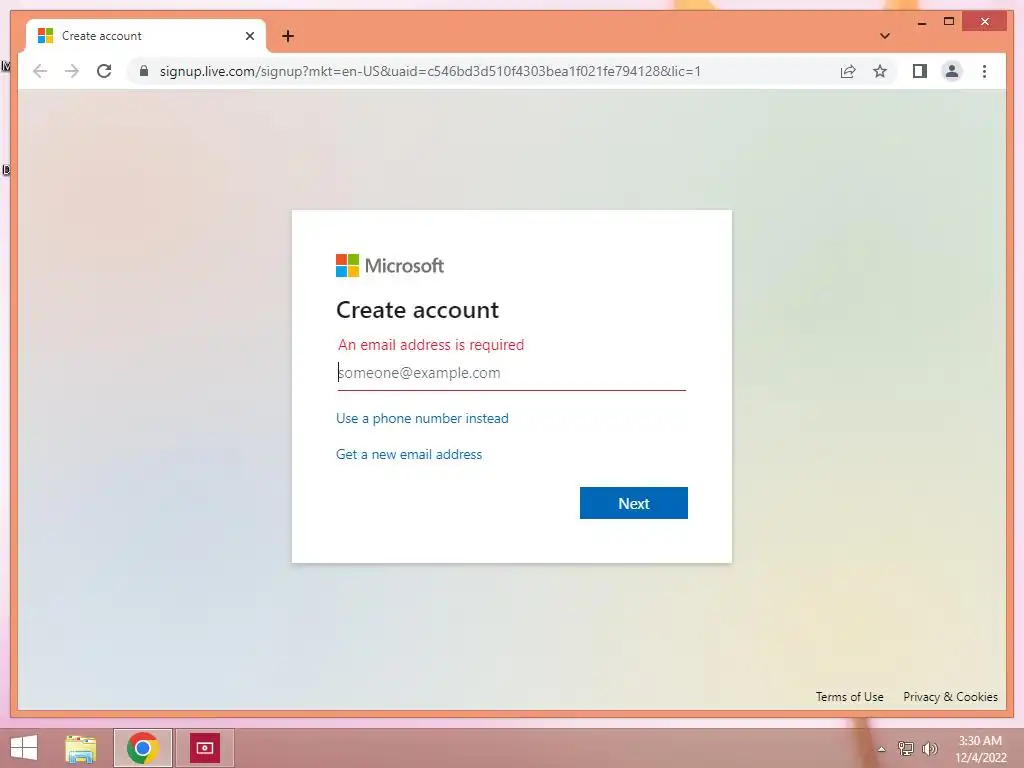1024x768 pixels.
Task: Close the Create account tab
Action: 249,36
